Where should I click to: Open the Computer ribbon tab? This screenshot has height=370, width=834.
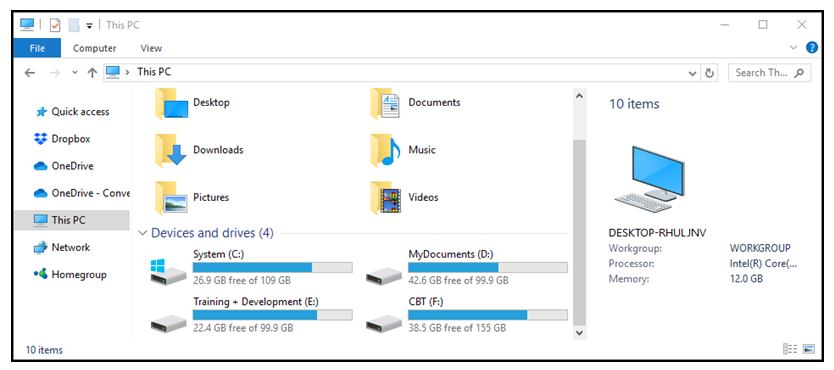(x=95, y=48)
